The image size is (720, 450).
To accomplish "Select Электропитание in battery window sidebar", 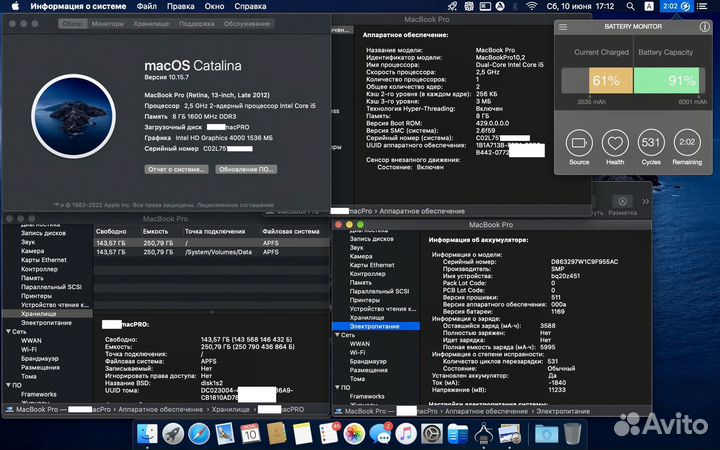I will pyautogui.click(x=376, y=326).
